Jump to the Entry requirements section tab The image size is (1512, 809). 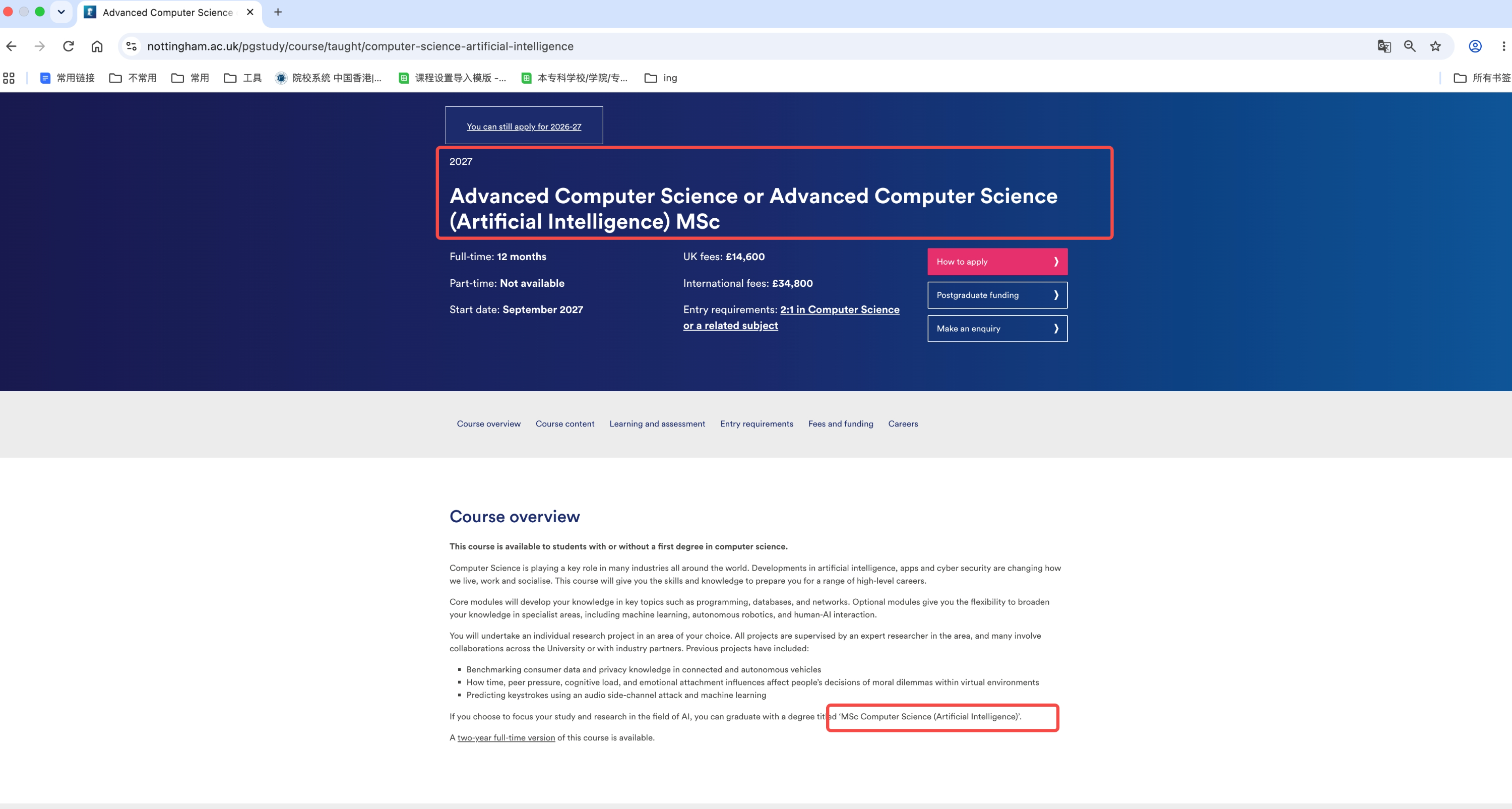(x=757, y=424)
